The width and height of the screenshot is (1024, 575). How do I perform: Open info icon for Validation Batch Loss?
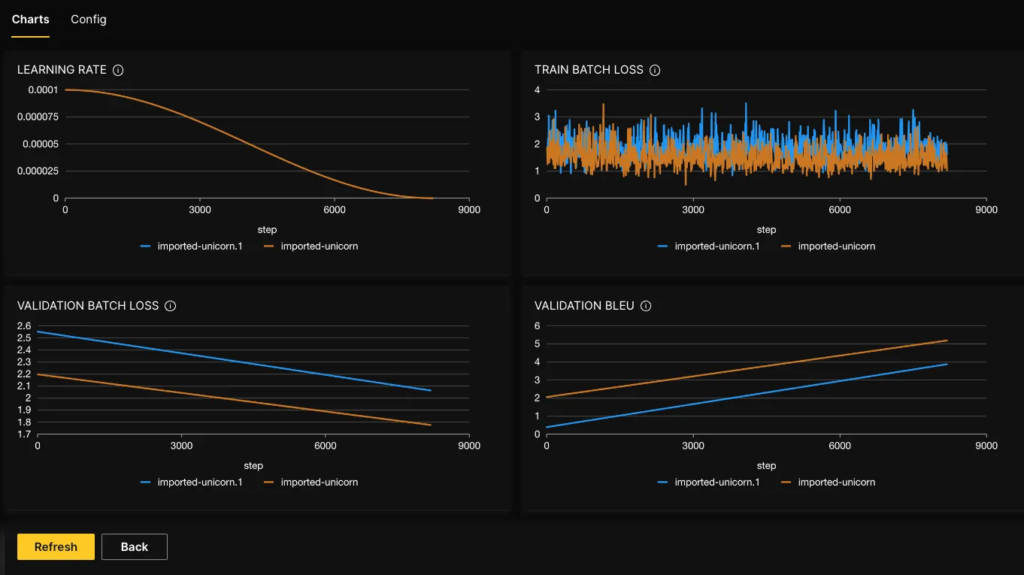[170, 306]
